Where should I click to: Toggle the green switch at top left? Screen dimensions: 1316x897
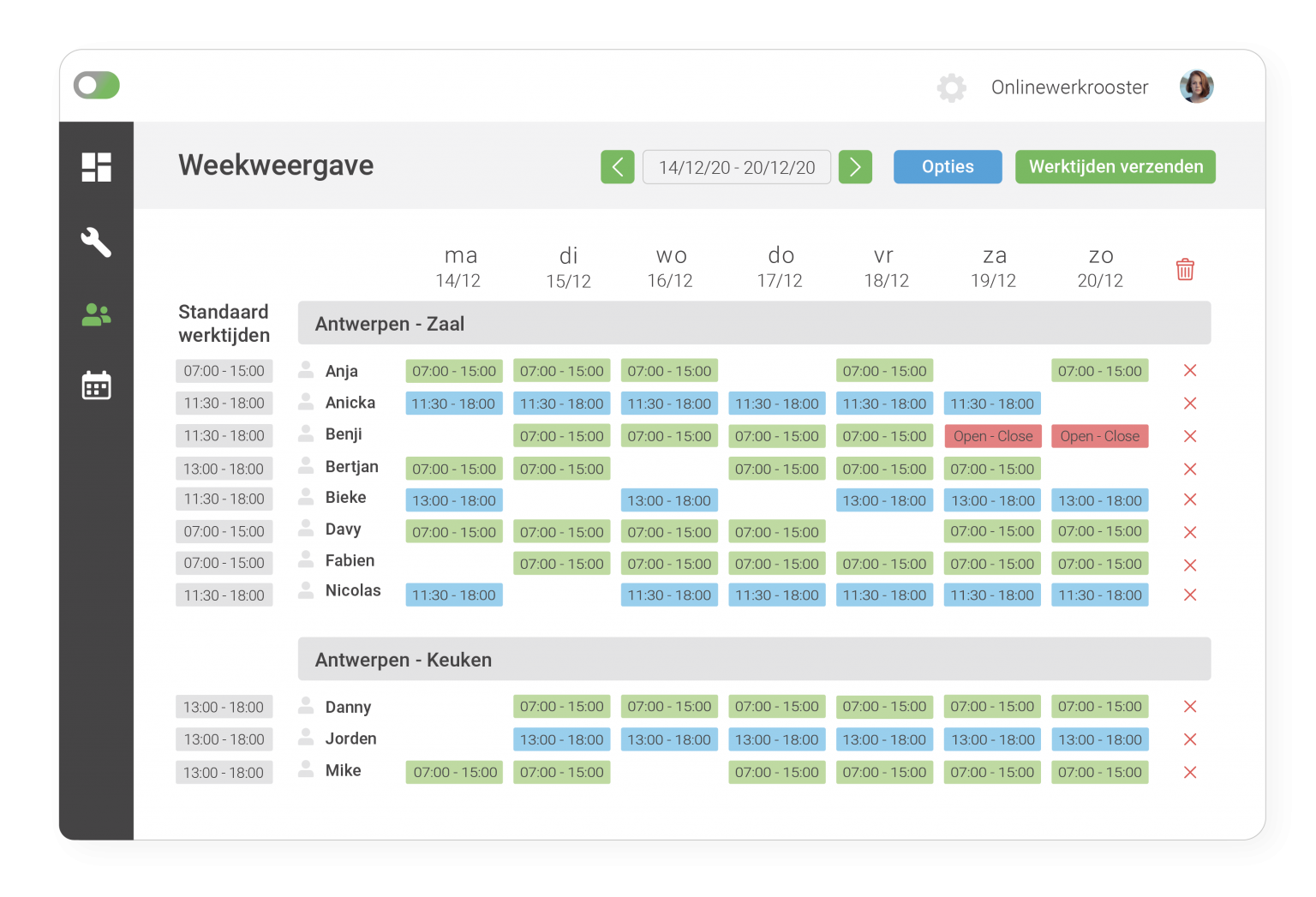point(97,86)
